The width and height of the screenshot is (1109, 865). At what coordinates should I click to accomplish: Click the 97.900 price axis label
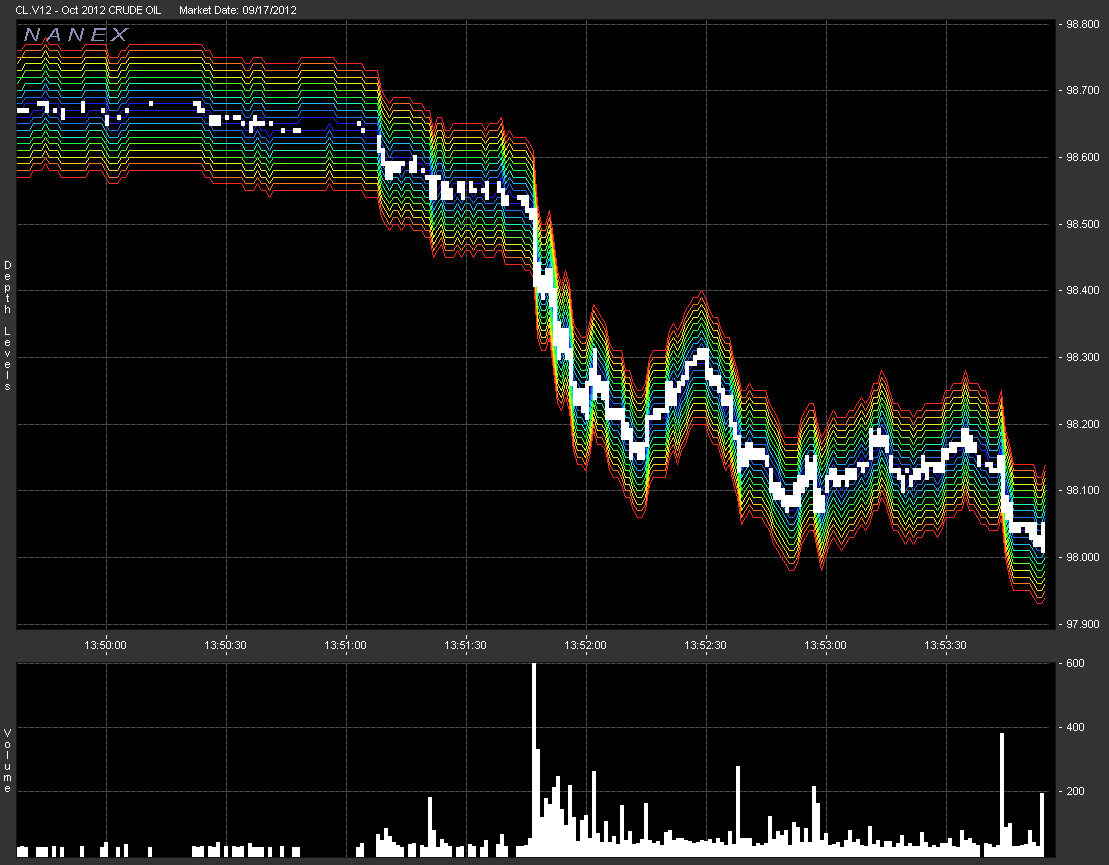1082,624
